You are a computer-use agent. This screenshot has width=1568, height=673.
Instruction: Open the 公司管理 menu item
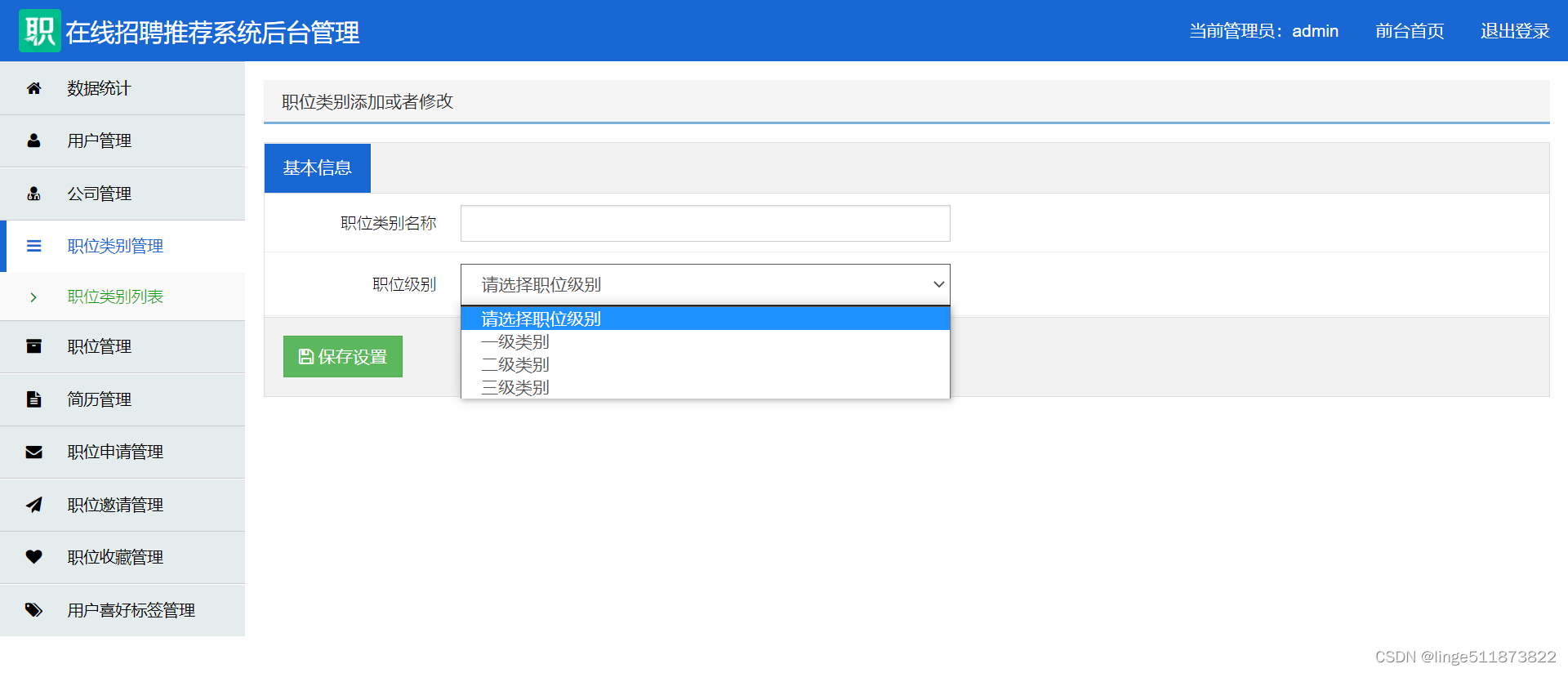point(122,194)
